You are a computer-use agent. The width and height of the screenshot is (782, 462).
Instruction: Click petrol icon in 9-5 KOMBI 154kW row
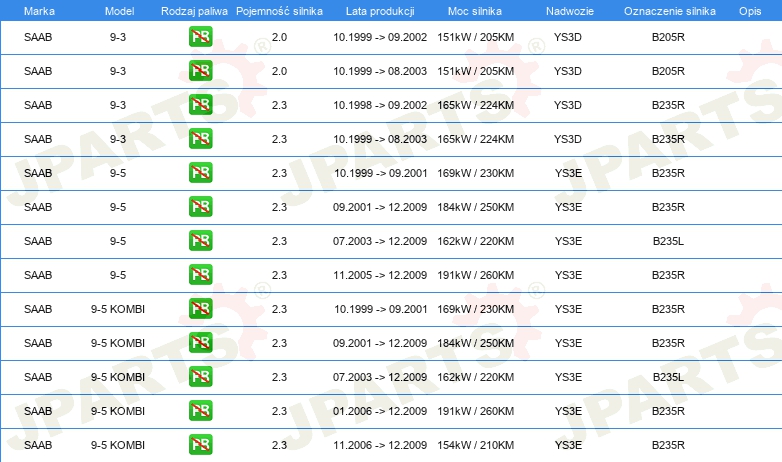[x=200, y=445]
